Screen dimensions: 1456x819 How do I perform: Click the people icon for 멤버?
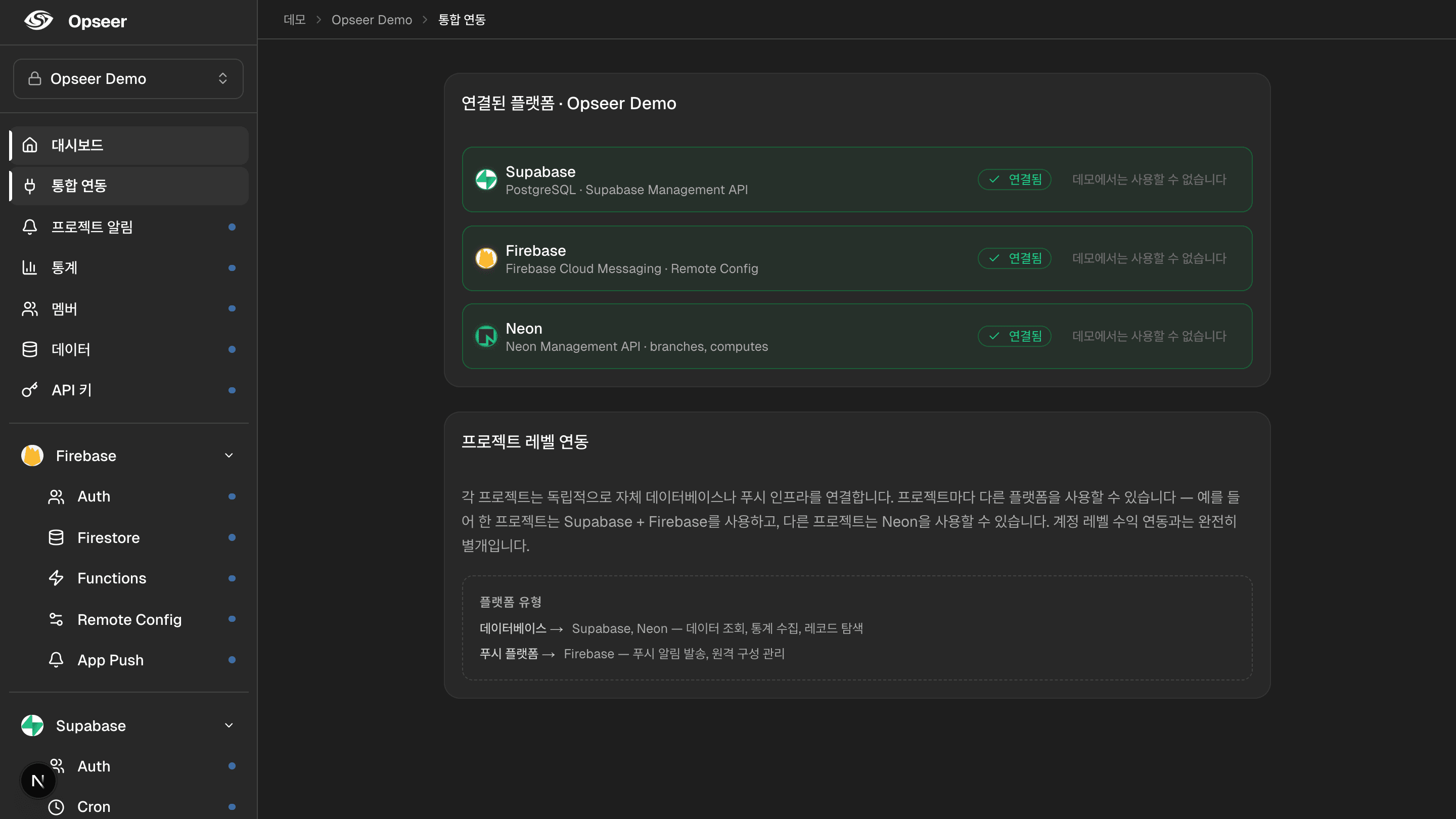(29, 308)
